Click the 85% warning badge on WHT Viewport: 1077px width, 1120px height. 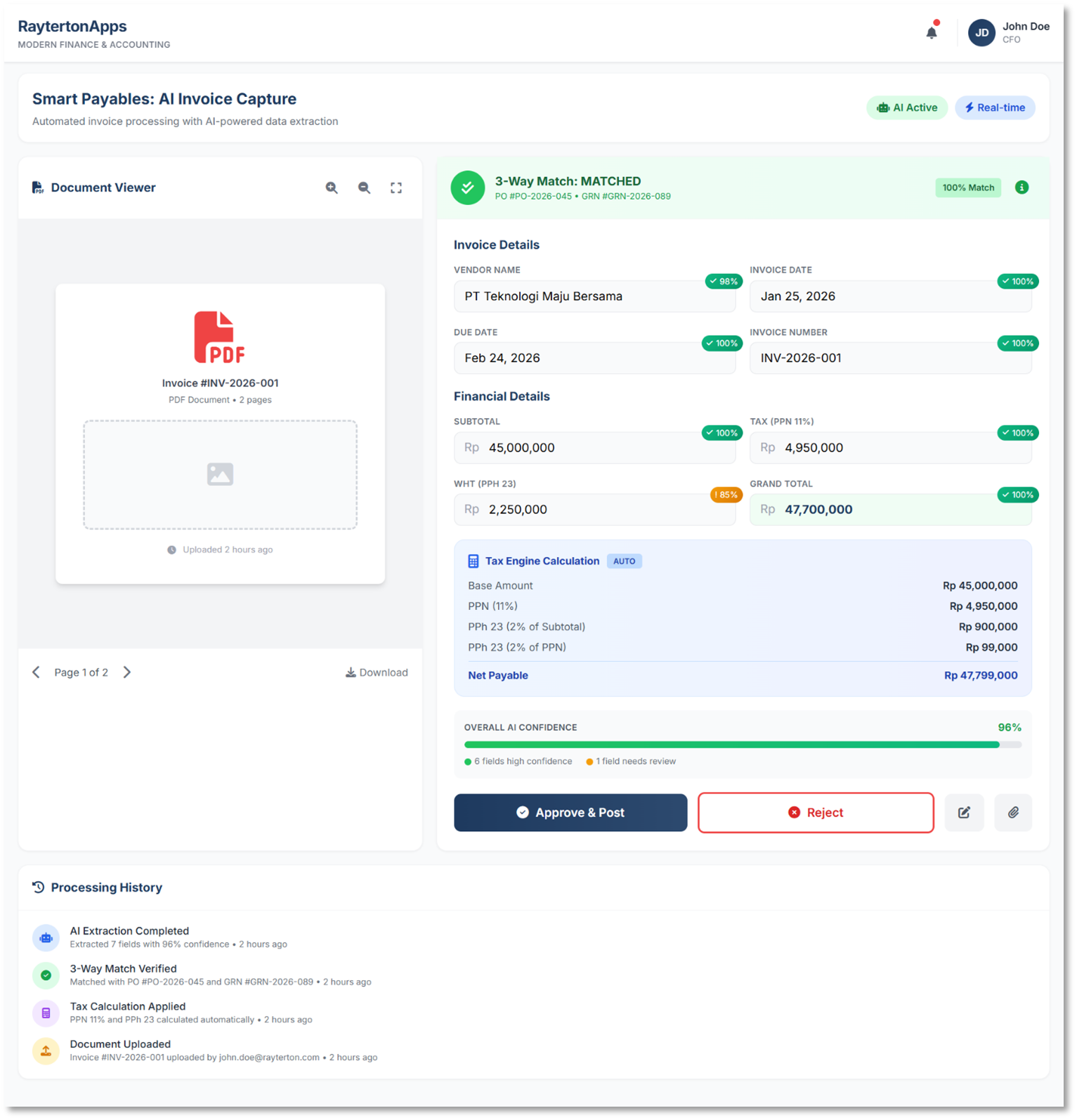click(x=726, y=495)
